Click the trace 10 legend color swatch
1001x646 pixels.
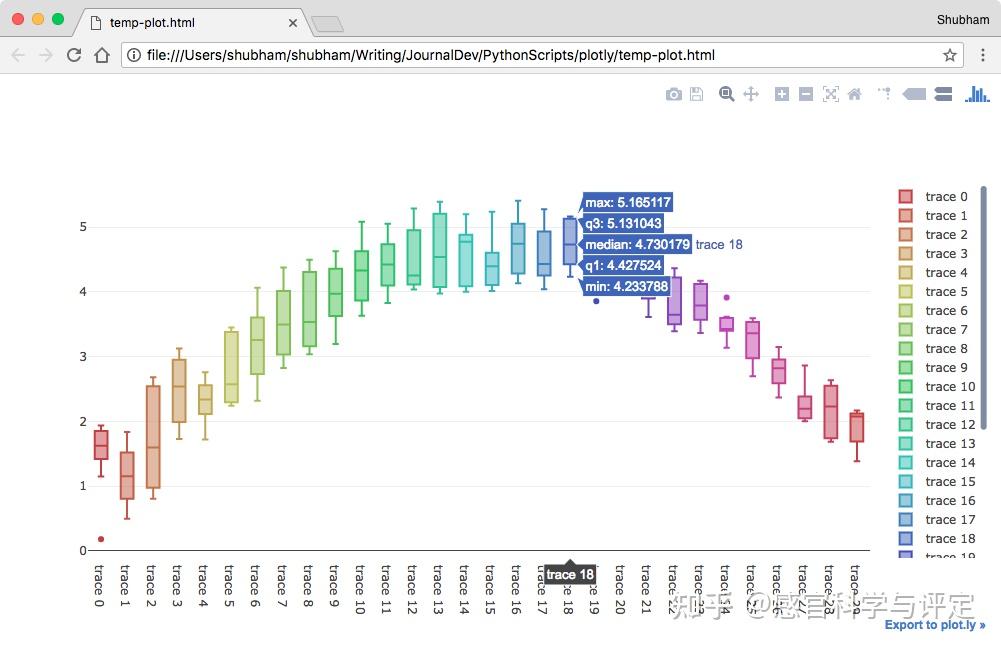906,387
